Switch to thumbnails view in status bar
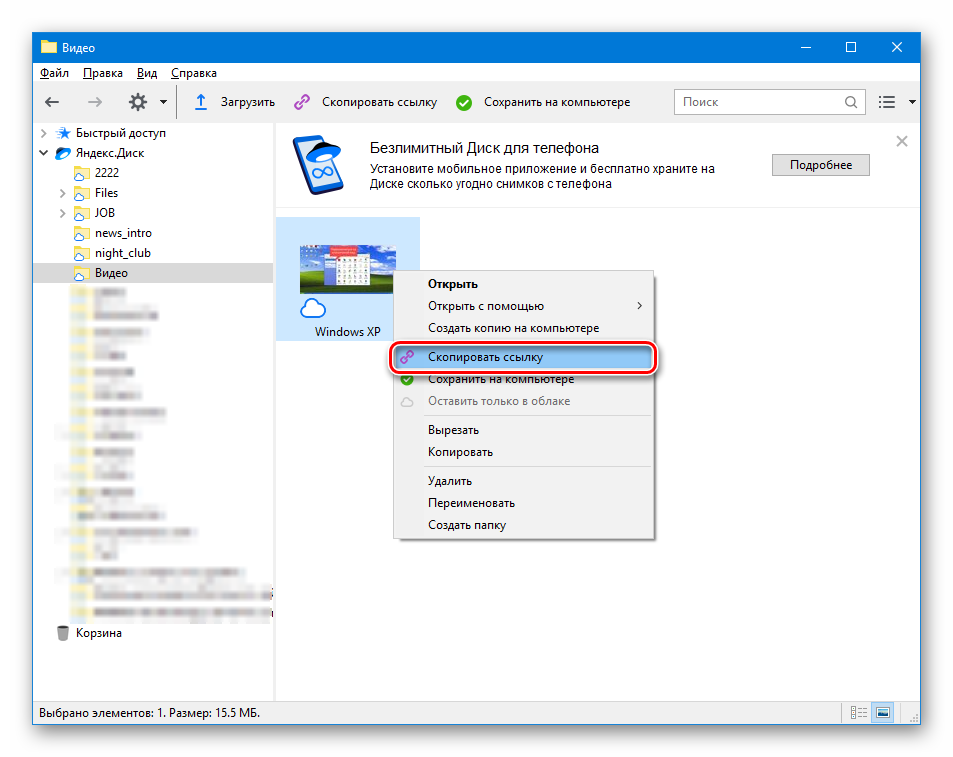Image resolution: width=953 pixels, height=757 pixels. (882, 713)
